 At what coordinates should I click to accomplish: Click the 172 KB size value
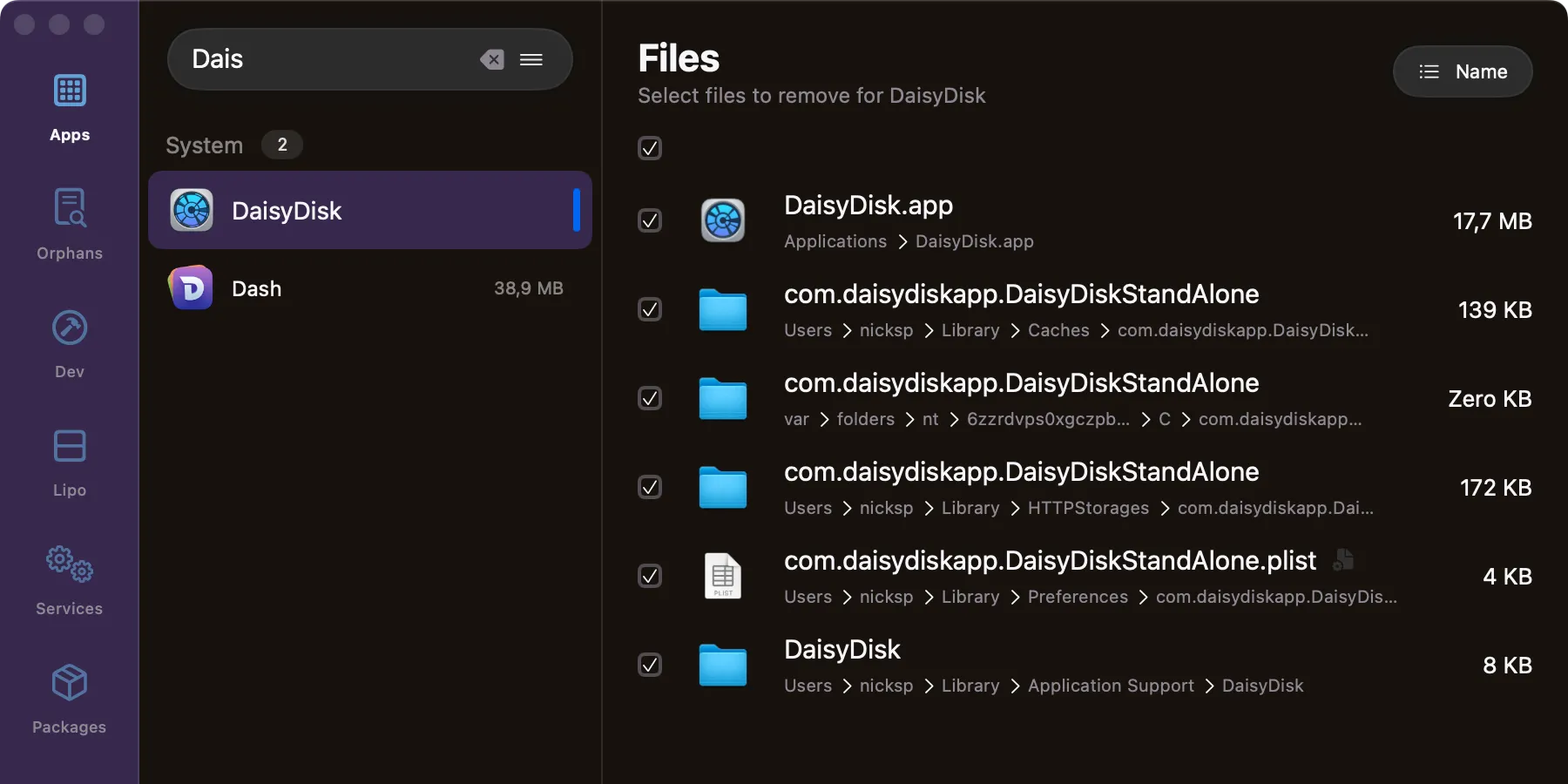(1496, 488)
